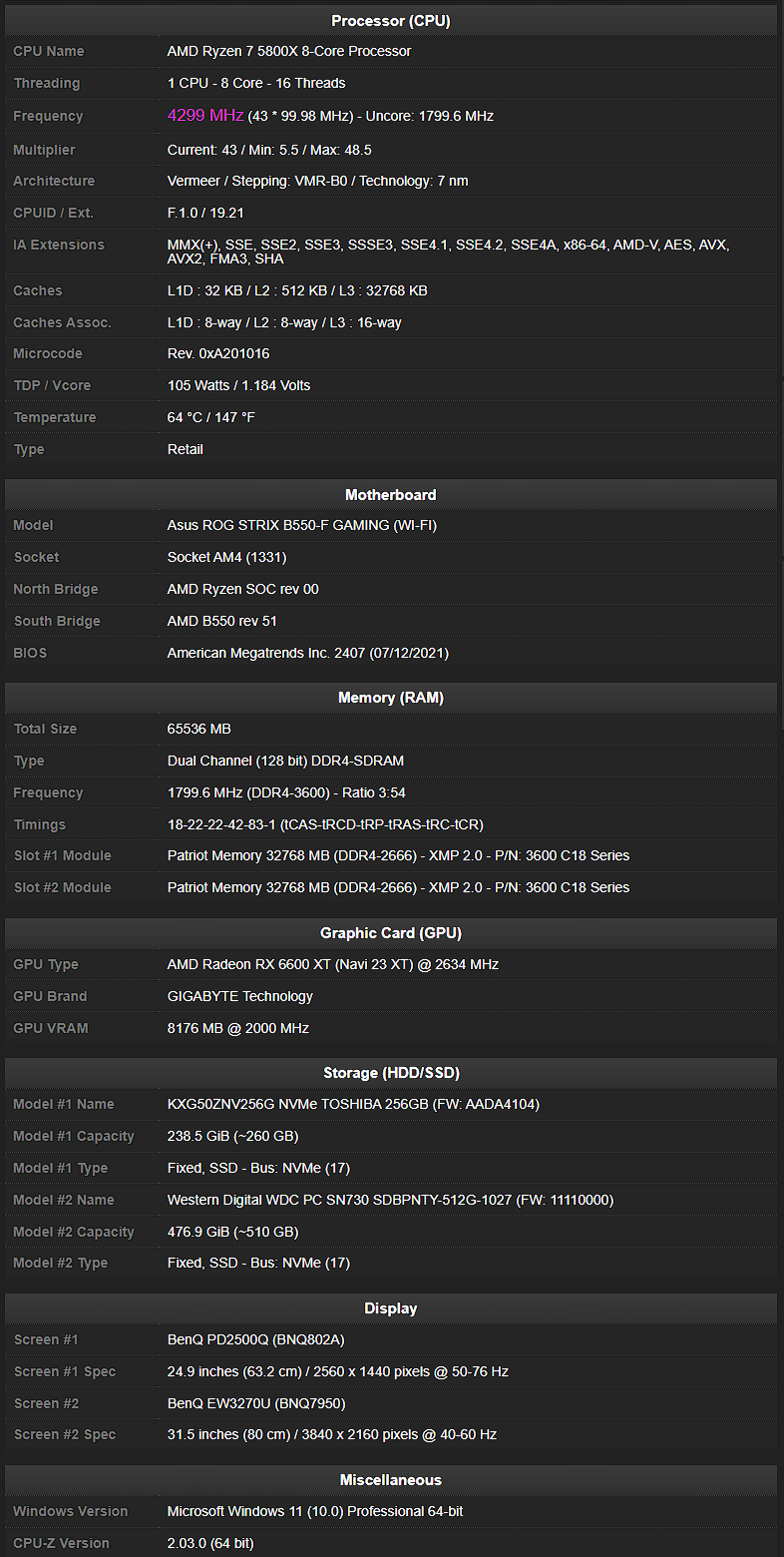Click the Display section header
This screenshot has width=784, height=1557.
[391, 1308]
